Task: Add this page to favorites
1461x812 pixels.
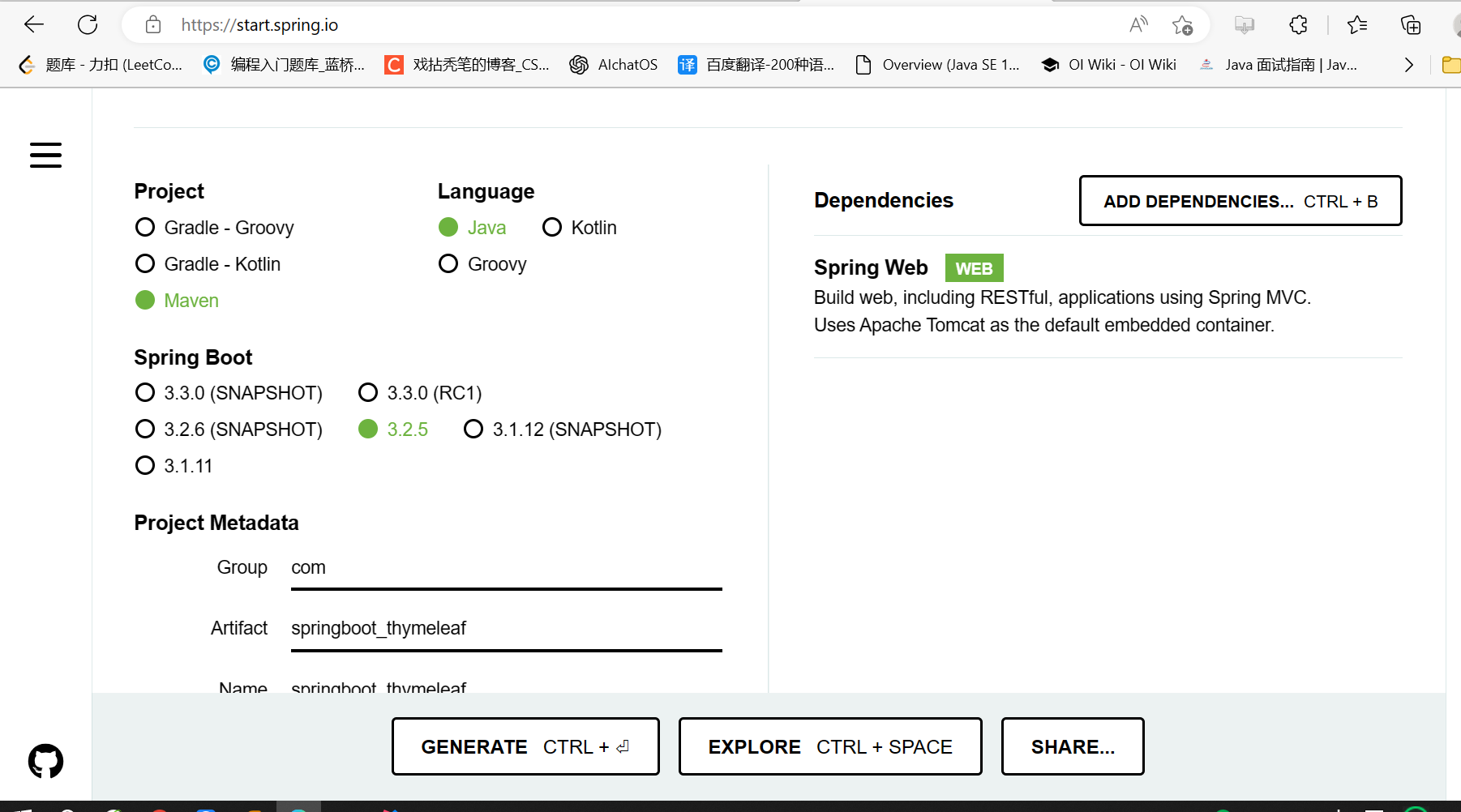Action: [x=1183, y=25]
